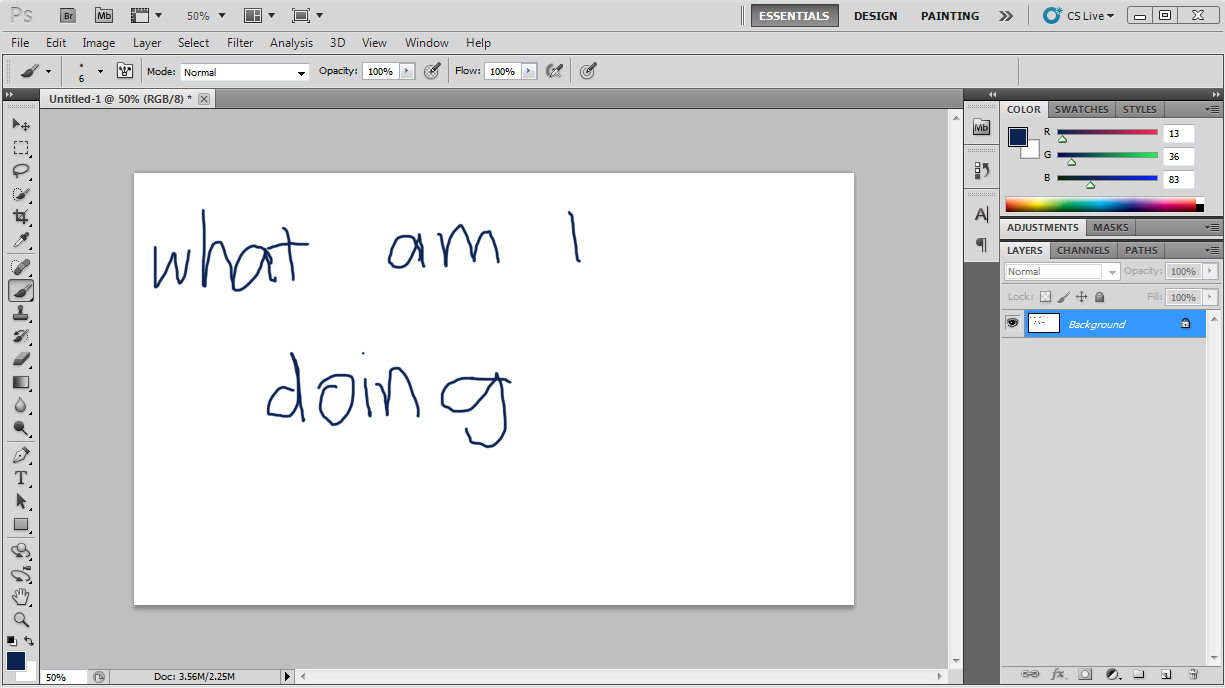This screenshot has height=688, width=1225.
Task: Open the Paragraph panel icon in dock
Action: 981,244
